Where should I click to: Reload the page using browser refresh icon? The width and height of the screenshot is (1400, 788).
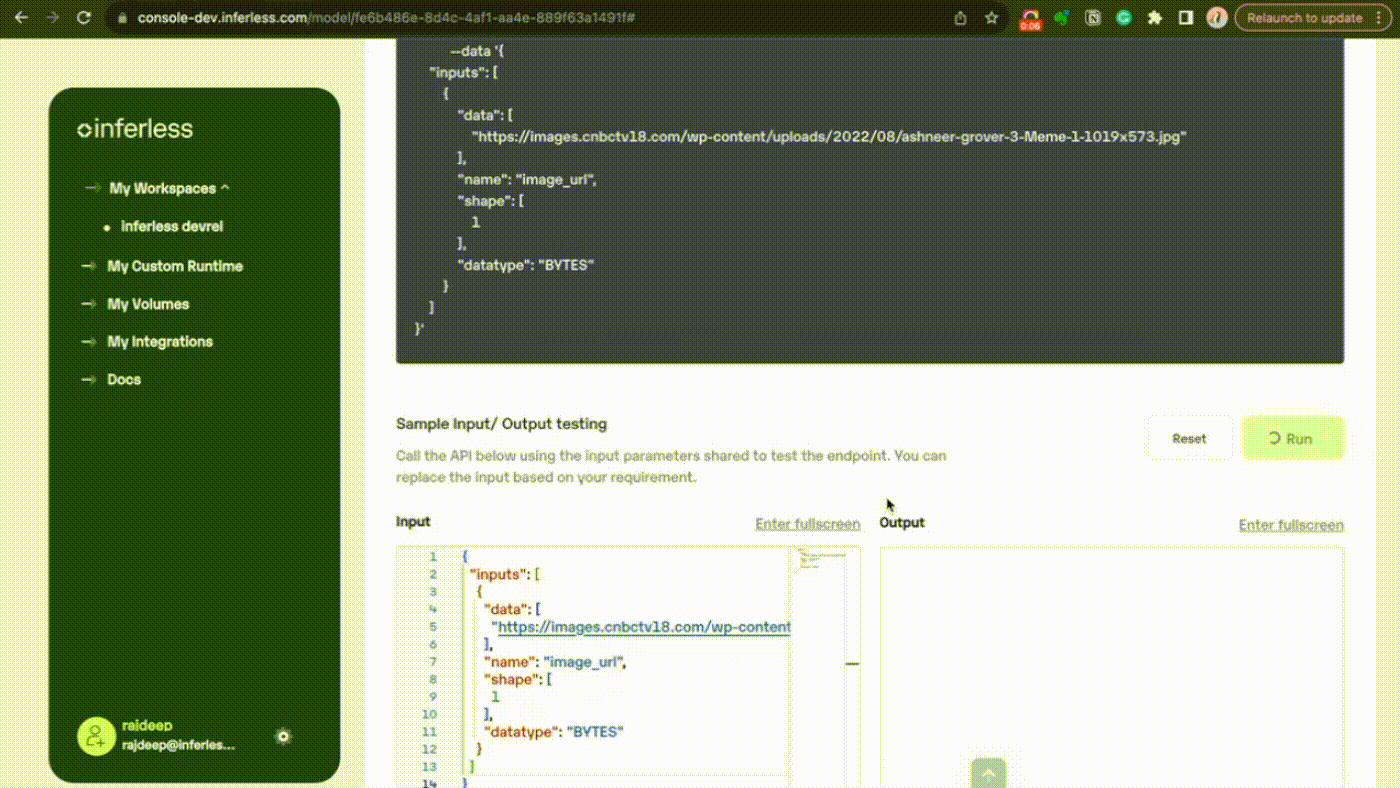[x=84, y=18]
